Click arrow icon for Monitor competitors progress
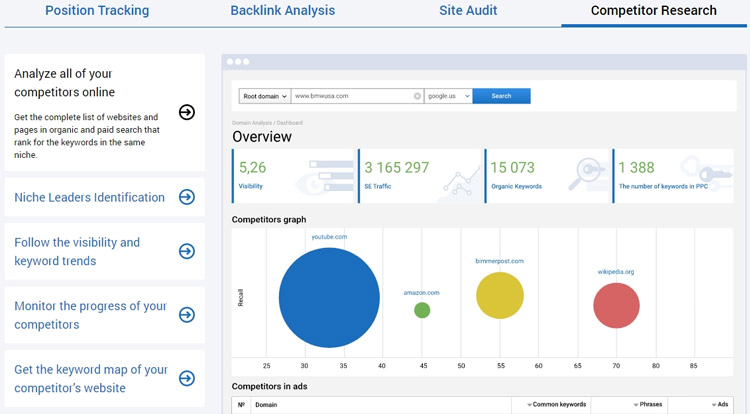This screenshot has width=750, height=414. pyautogui.click(x=187, y=315)
